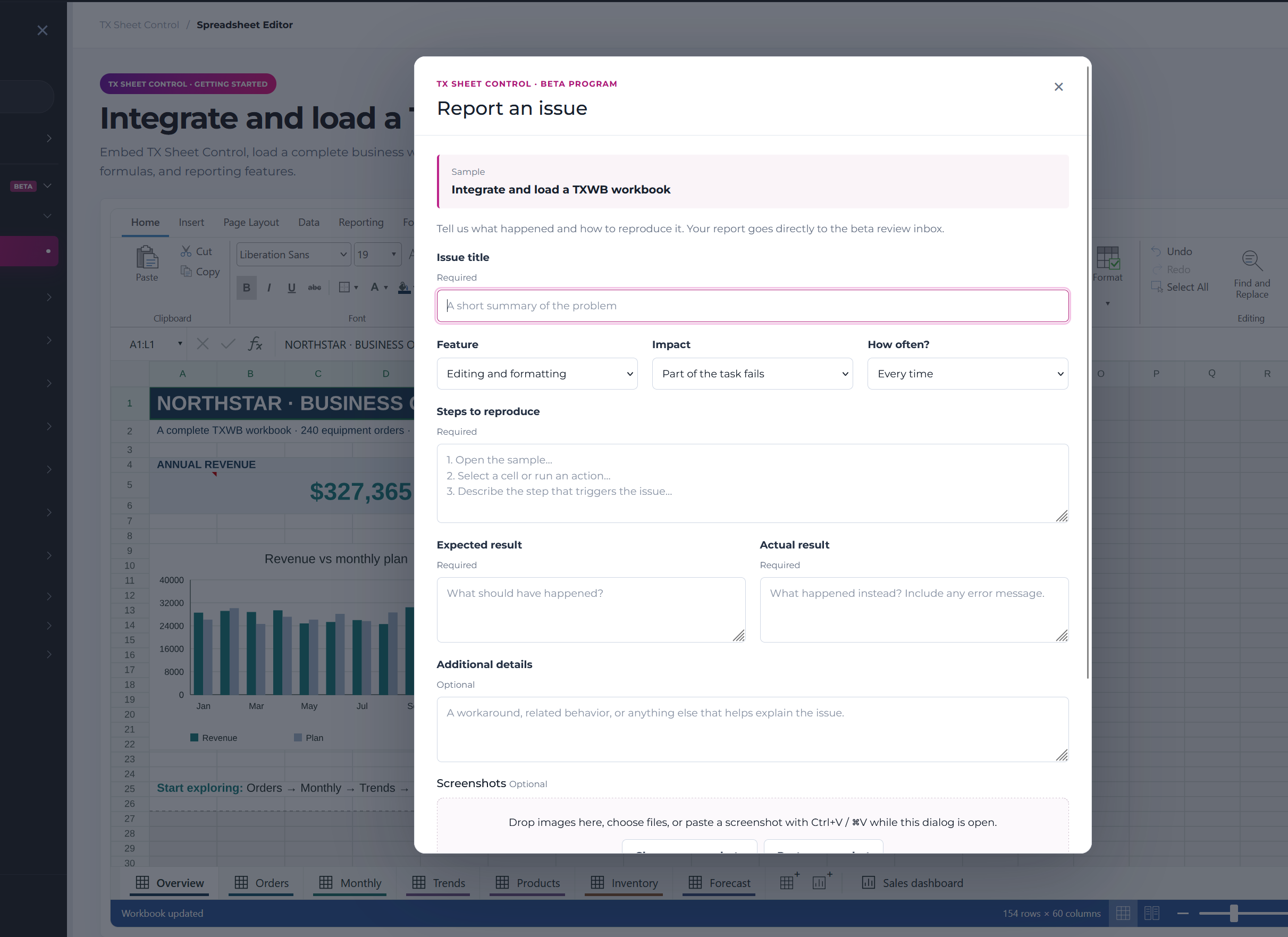Click the fill color bucket icon

point(405,288)
